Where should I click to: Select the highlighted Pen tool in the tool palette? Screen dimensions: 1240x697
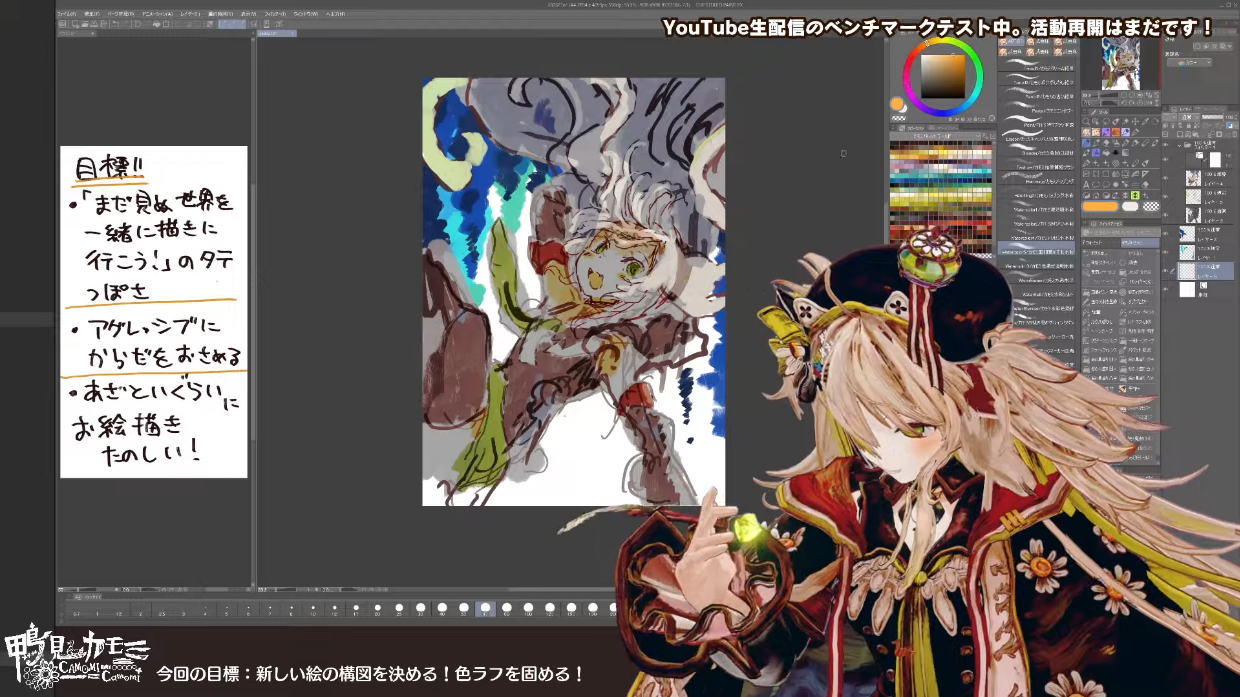click(1086, 143)
